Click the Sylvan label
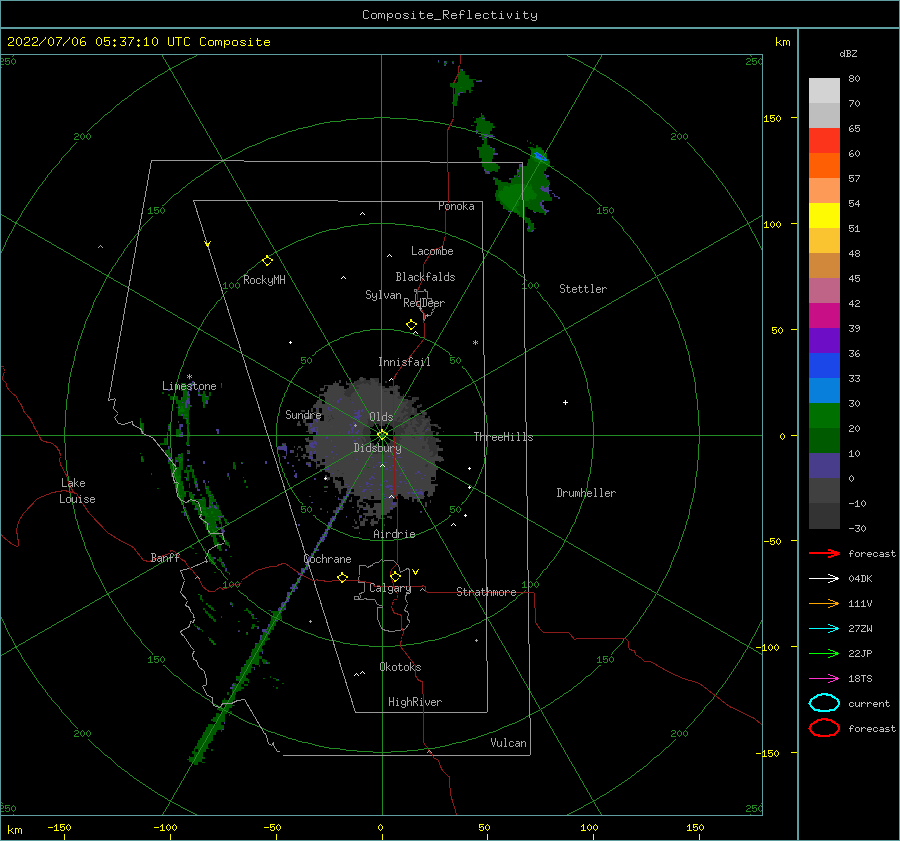Screen dimensions: 900x841 383,295
